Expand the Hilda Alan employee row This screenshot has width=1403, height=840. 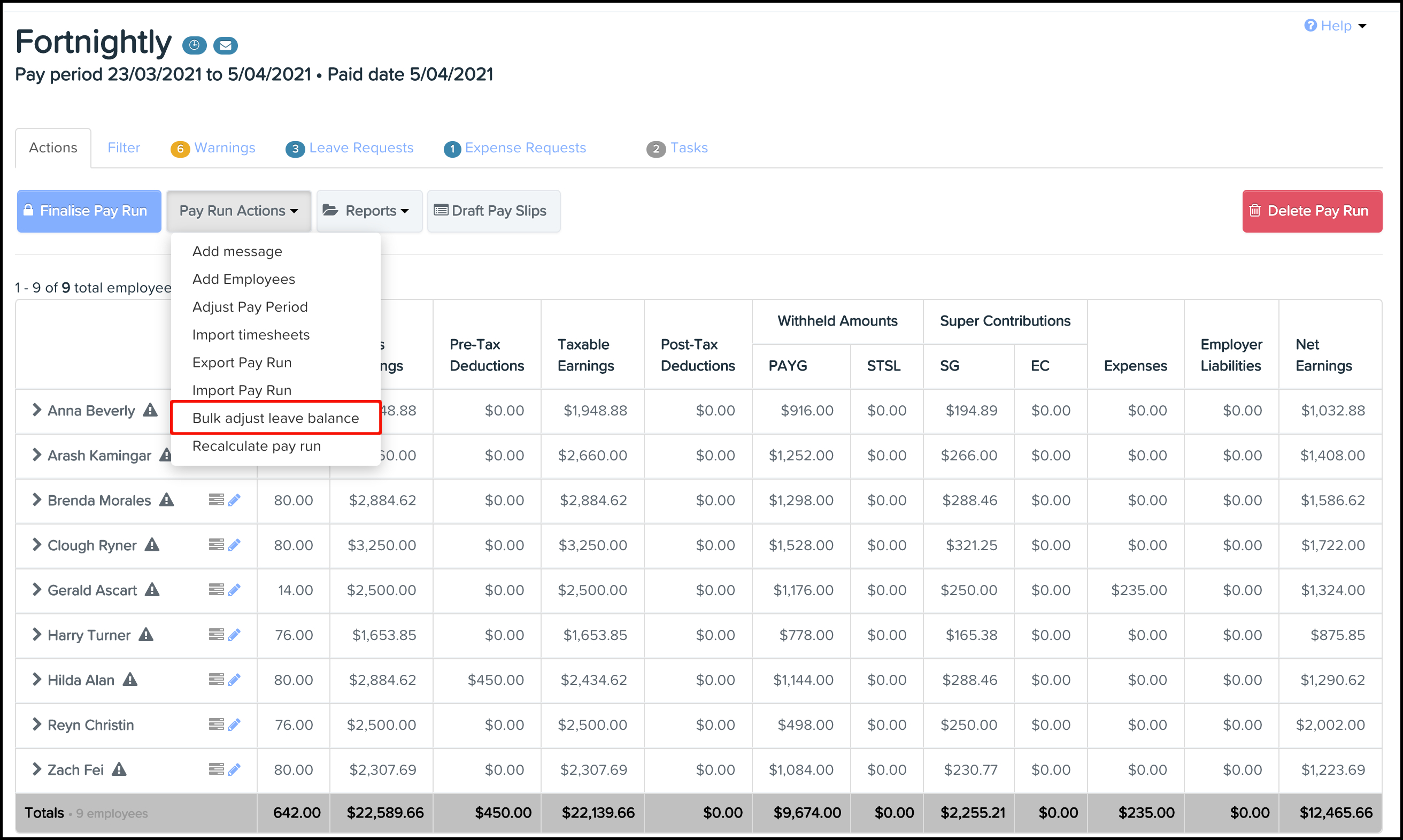tap(37, 679)
